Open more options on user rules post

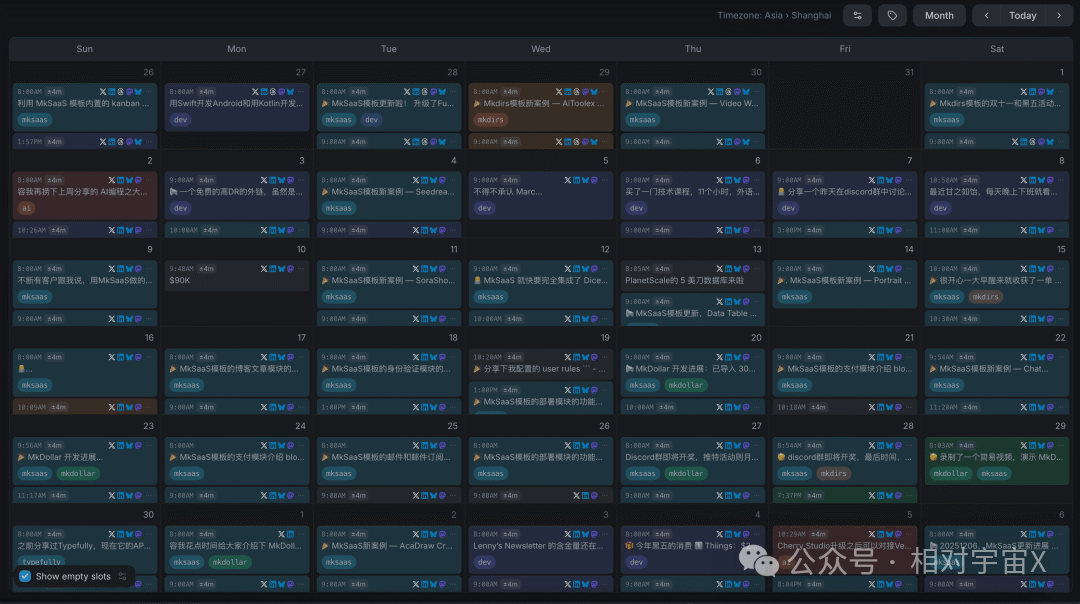pyautogui.click(x=604, y=357)
